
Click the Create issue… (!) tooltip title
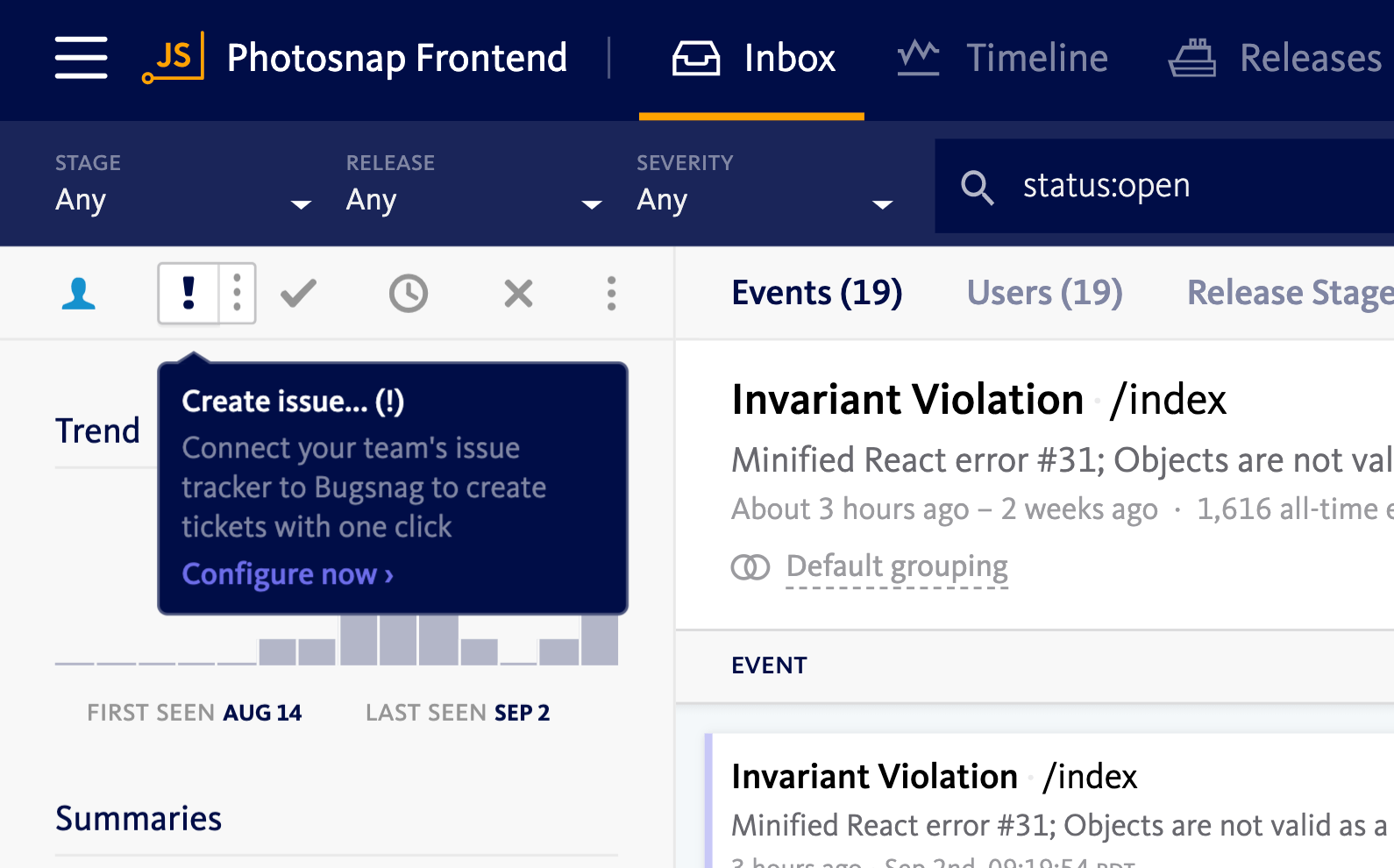coord(293,402)
